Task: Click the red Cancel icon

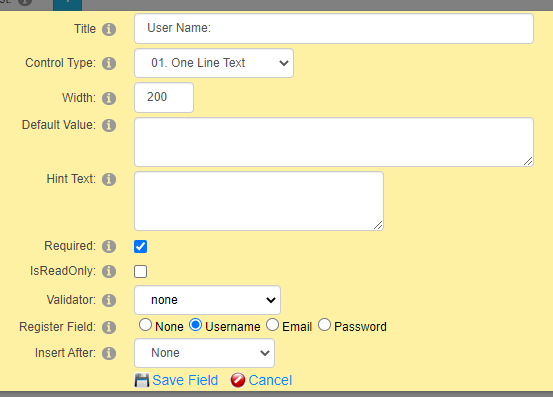Action: [x=238, y=380]
